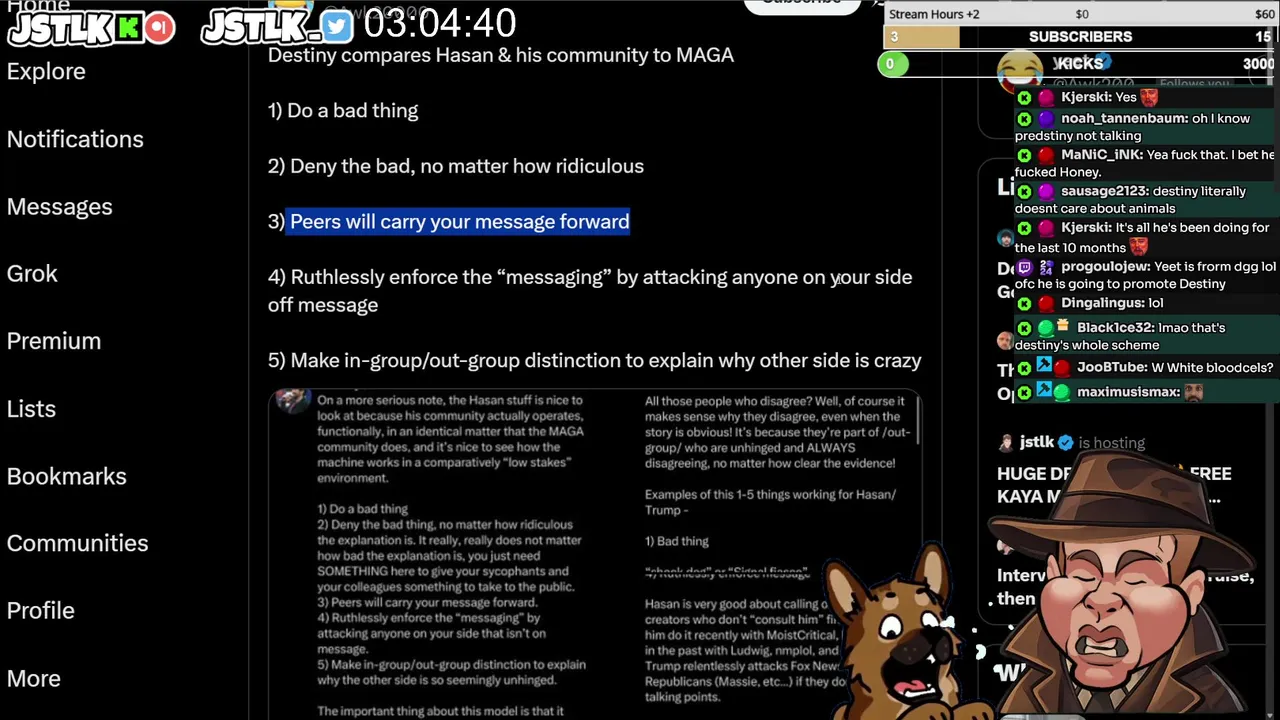Click 'Examples of this 1-5 things working' in image

(770, 502)
